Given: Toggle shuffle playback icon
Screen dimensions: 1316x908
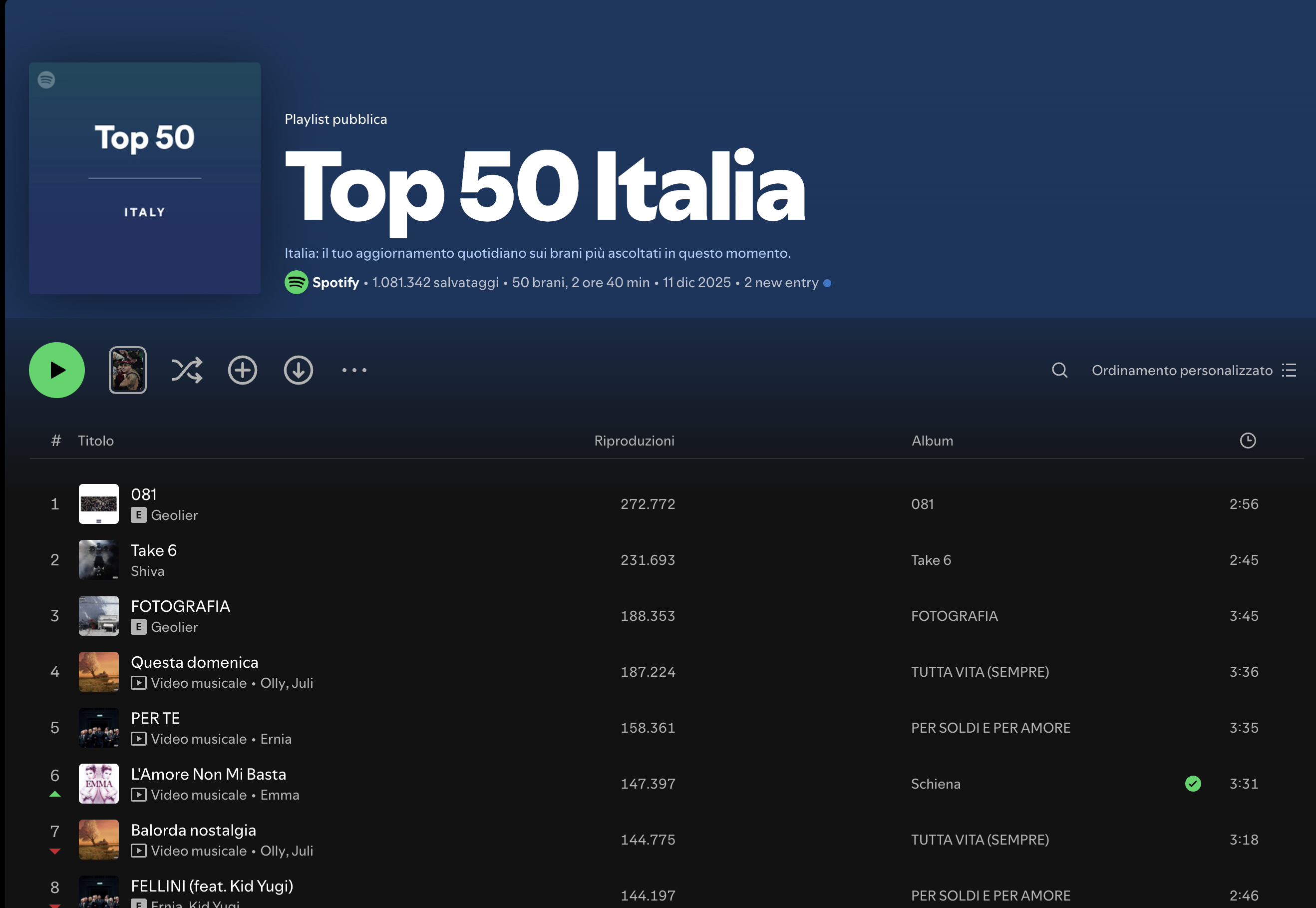Looking at the screenshot, I should [187, 371].
